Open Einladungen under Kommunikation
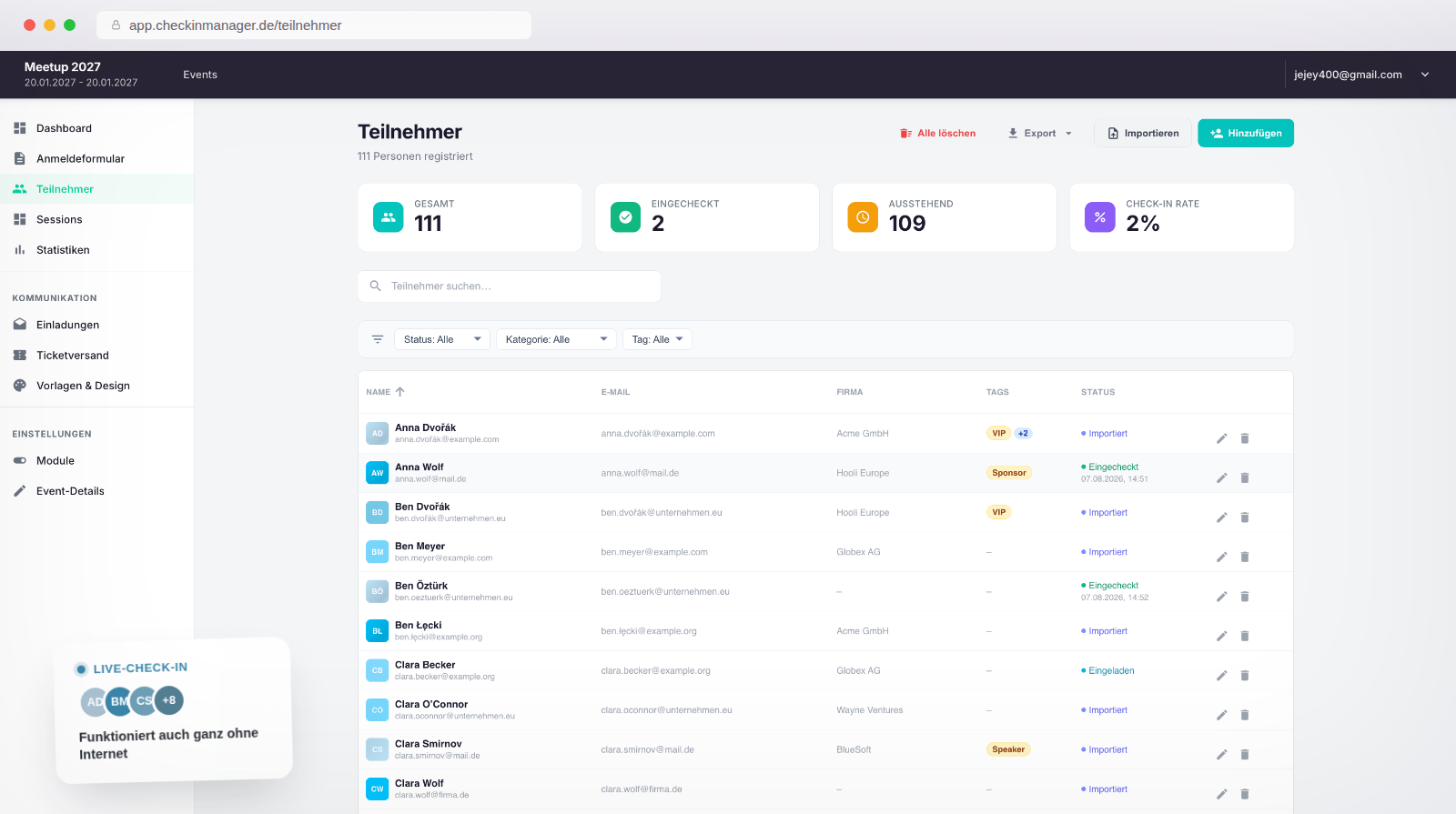The height and width of the screenshot is (814, 1456). [x=67, y=325]
